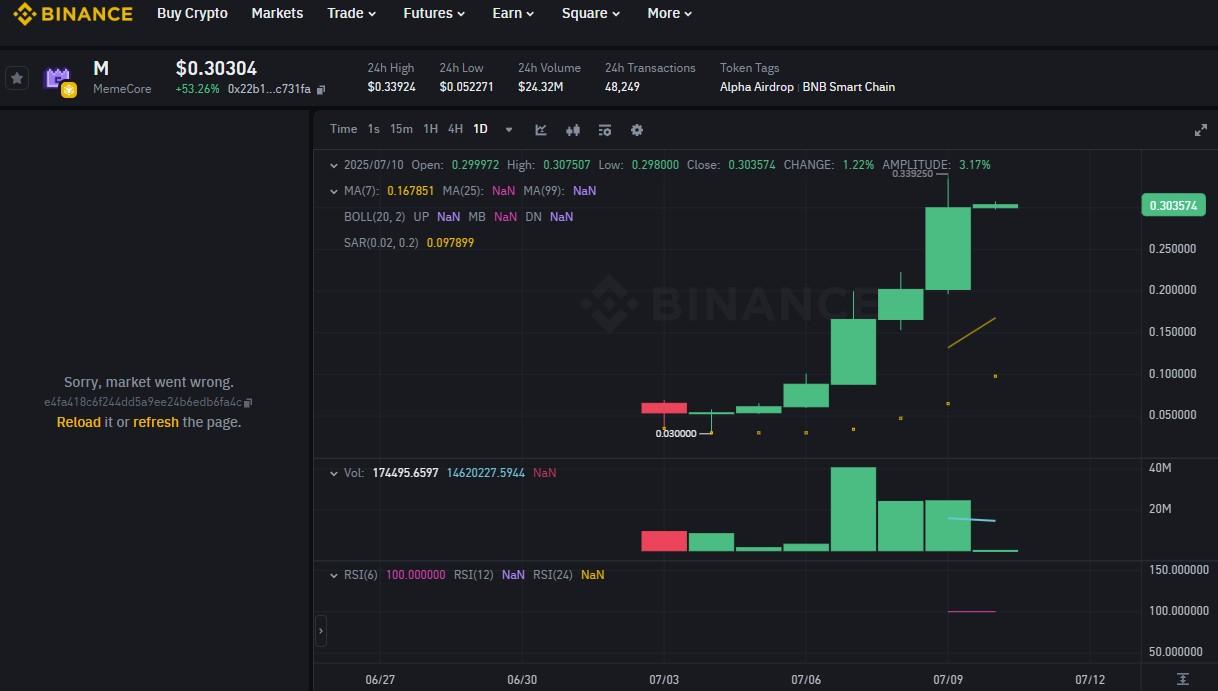
Task: Click the Reload link
Action: click(x=78, y=422)
